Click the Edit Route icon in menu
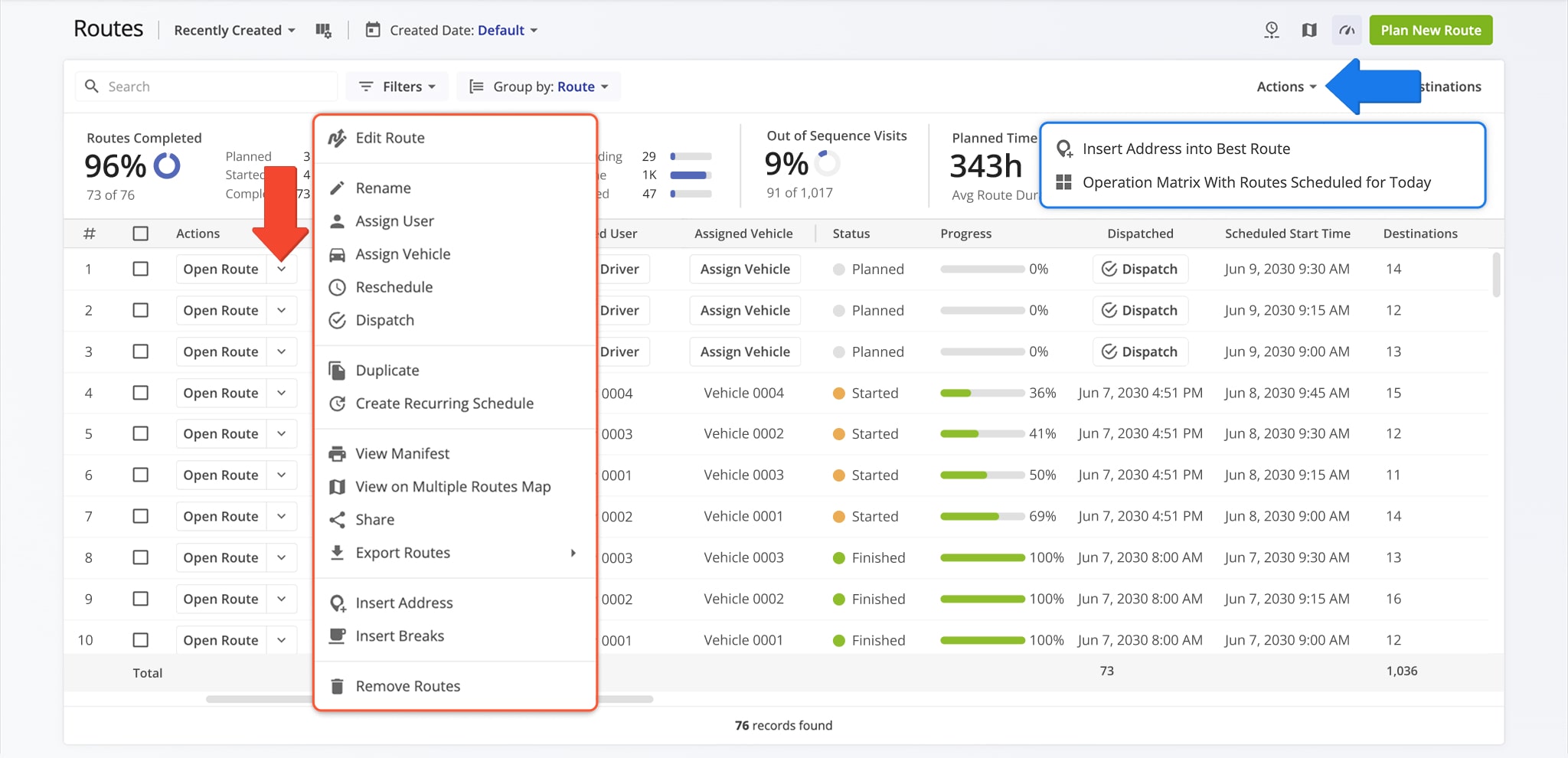This screenshot has width=1568, height=758. (337, 138)
